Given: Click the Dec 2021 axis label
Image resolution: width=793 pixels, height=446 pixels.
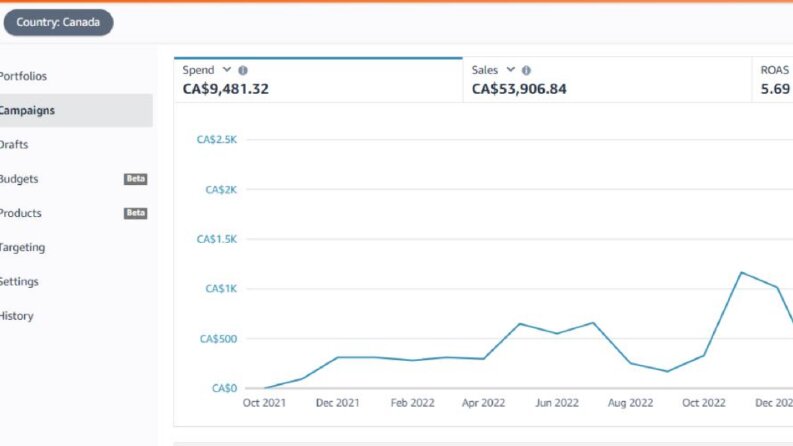Looking at the screenshot, I should click(x=337, y=403).
